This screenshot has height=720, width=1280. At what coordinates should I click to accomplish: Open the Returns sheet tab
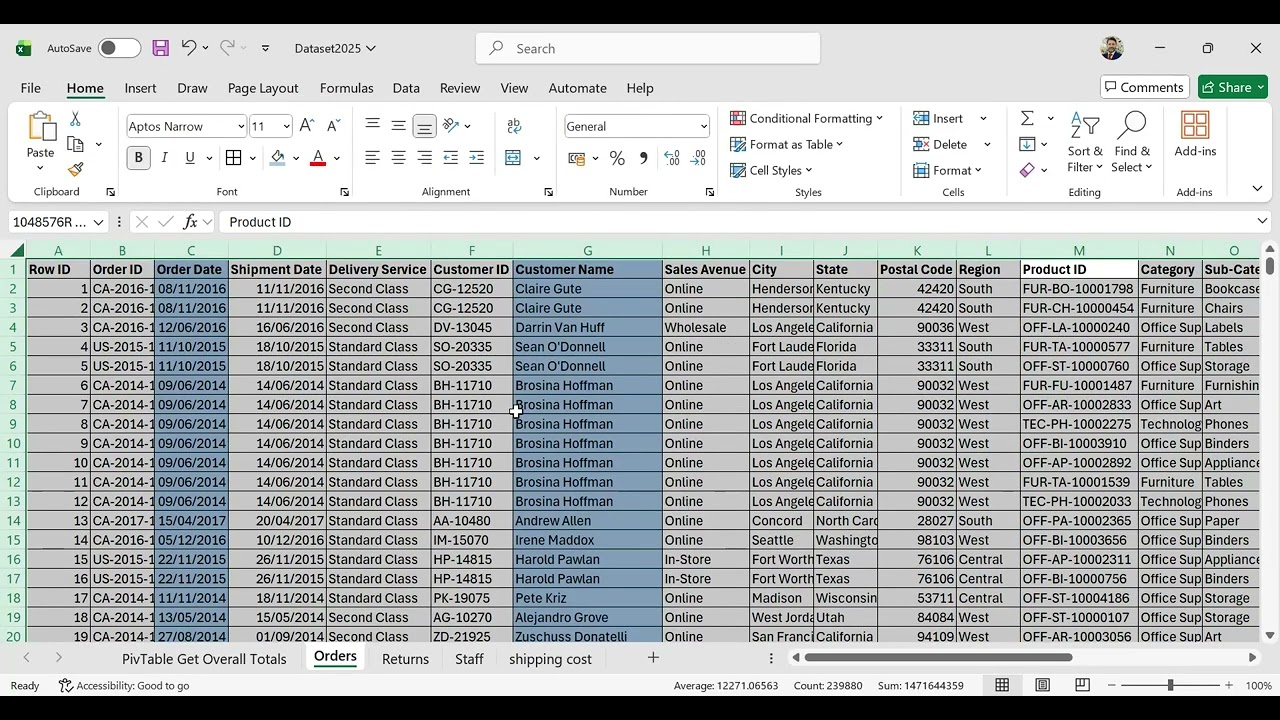pyautogui.click(x=405, y=659)
